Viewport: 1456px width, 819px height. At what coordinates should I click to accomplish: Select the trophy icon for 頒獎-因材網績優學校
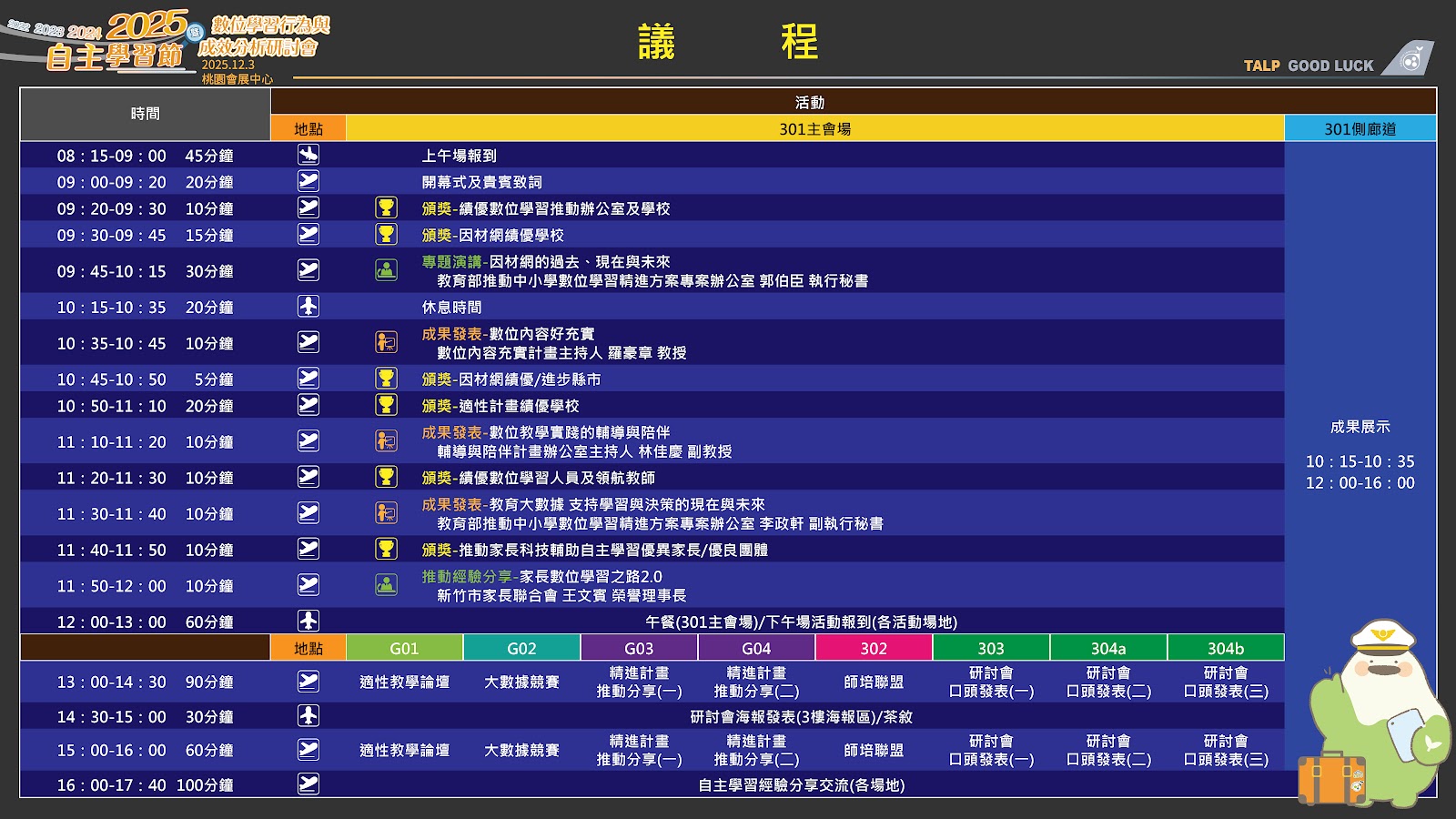[385, 235]
